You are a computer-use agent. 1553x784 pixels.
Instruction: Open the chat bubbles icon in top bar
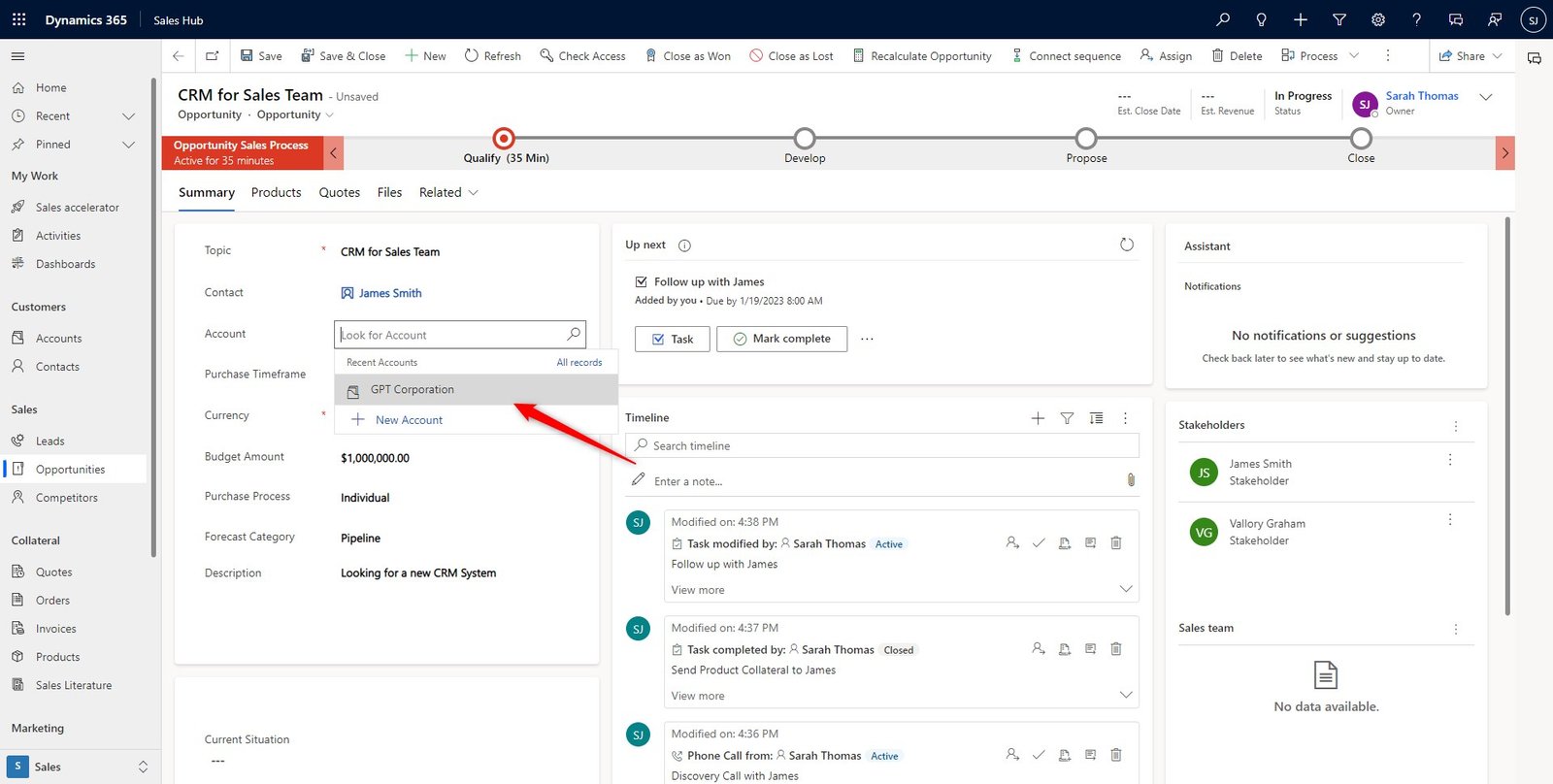[x=1456, y=19]
